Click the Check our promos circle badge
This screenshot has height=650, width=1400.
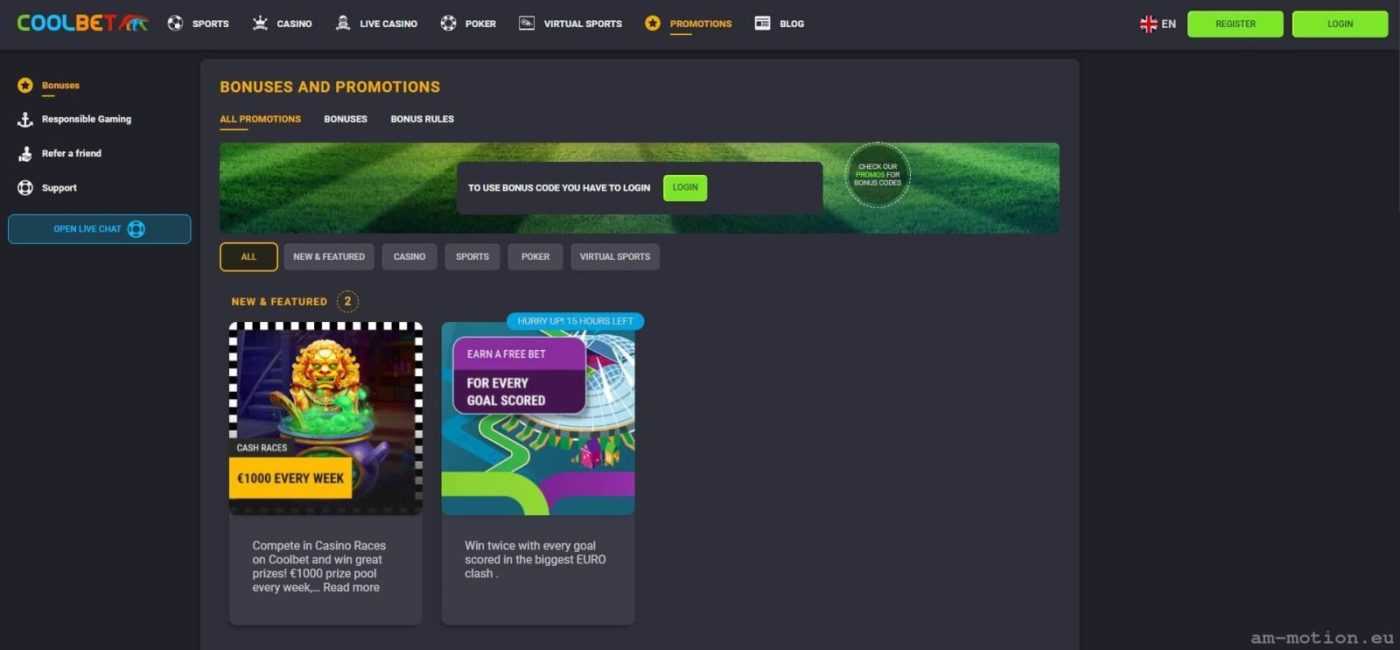click(x=877, y=175)
